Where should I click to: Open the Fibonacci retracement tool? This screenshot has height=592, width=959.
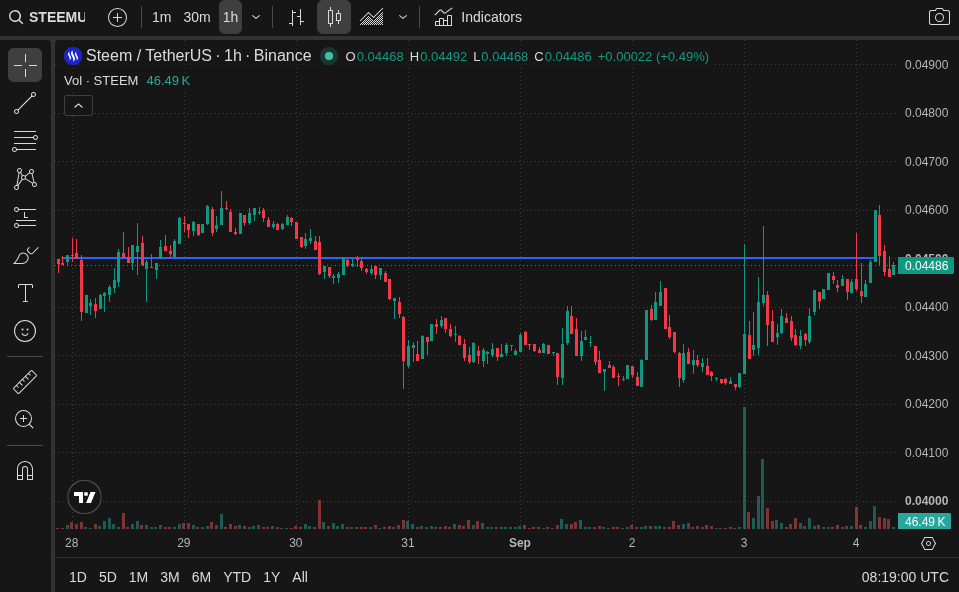click(x=25, y=141)
